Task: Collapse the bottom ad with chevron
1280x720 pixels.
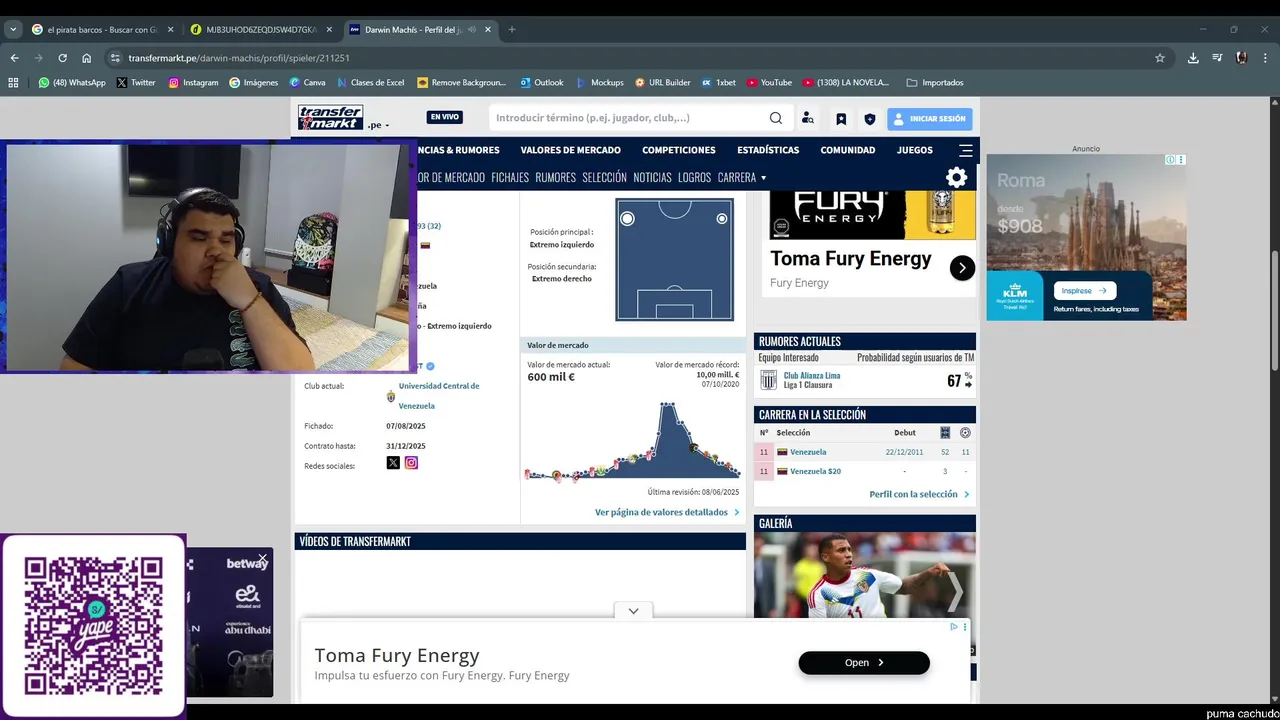Action: pos(633,611)
